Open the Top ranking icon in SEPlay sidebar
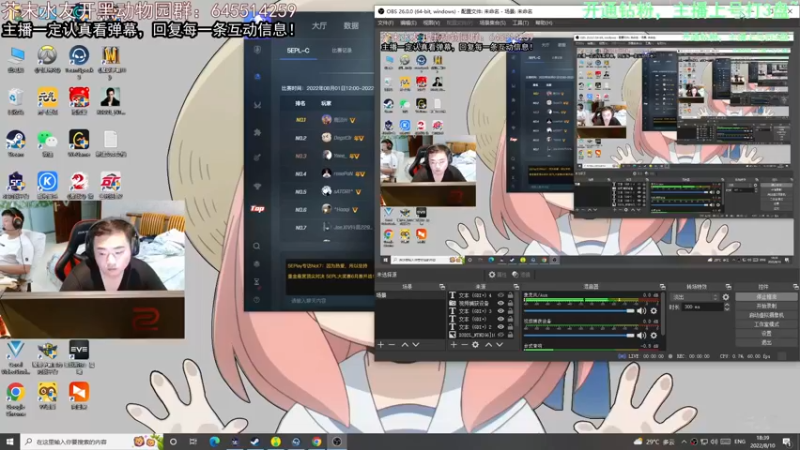 point(257,209)
